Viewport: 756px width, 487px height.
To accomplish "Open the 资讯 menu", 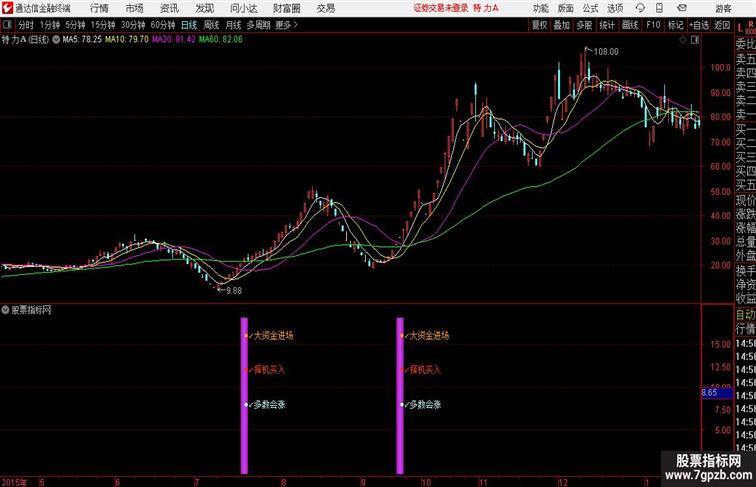I will click(170, 8).
